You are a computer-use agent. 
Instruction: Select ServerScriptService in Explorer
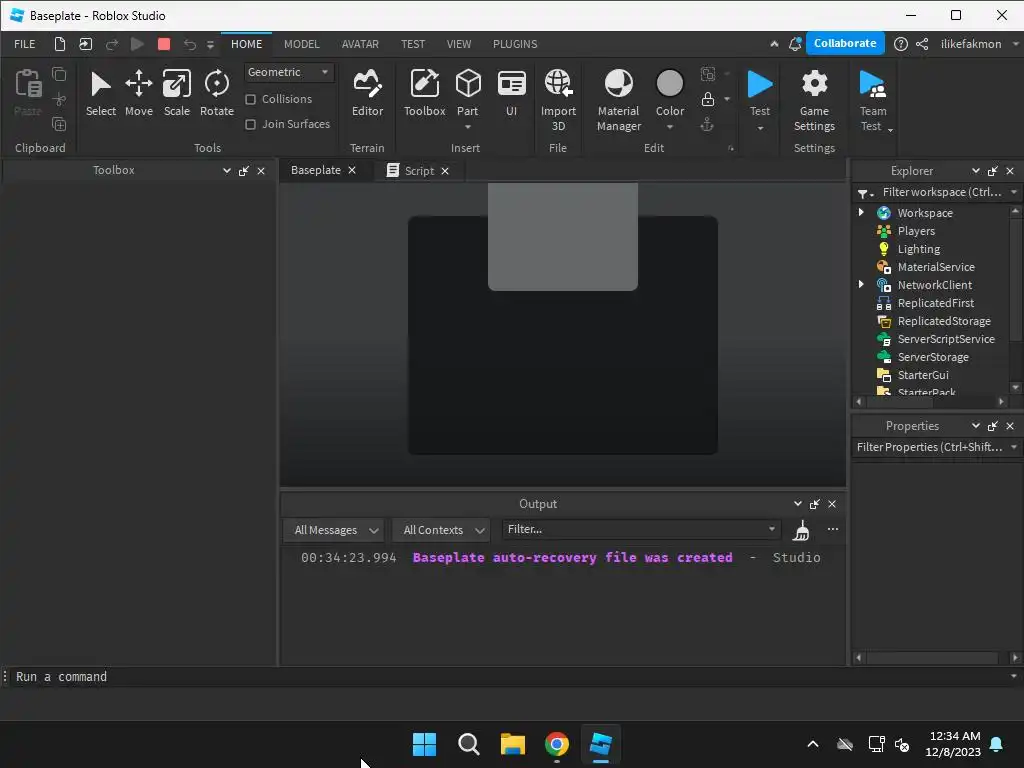[945, 339]
